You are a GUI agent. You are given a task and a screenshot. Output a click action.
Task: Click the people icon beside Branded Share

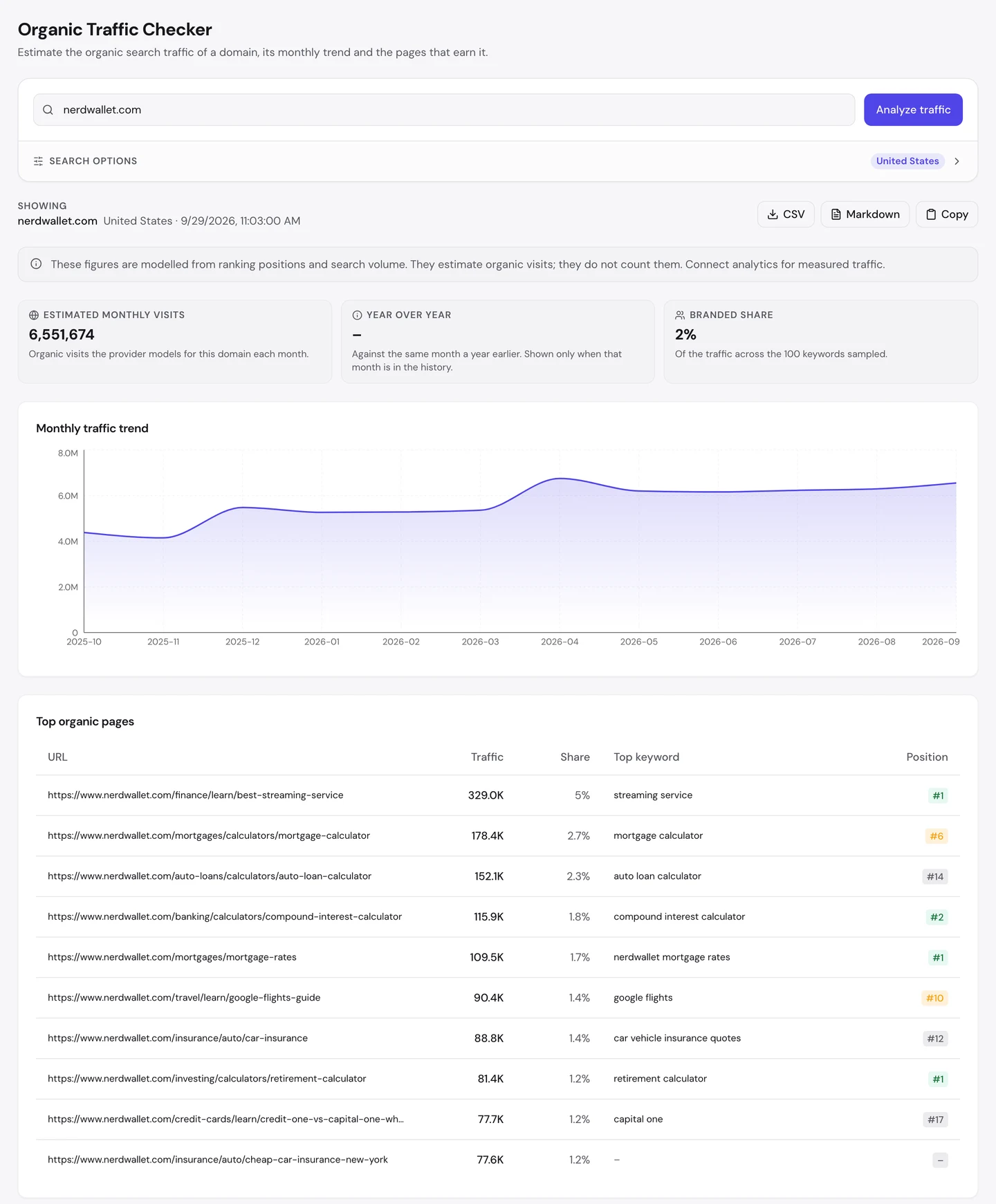click(x=680, y=315)
